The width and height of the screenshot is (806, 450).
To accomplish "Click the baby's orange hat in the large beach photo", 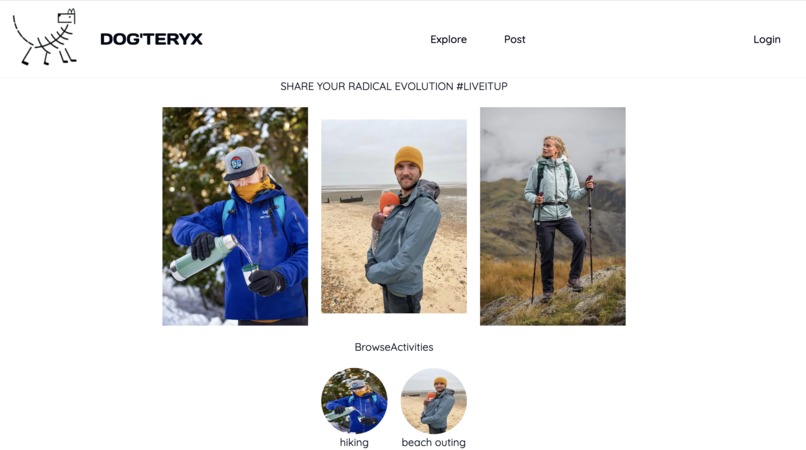I will click(x=389, y=200).
